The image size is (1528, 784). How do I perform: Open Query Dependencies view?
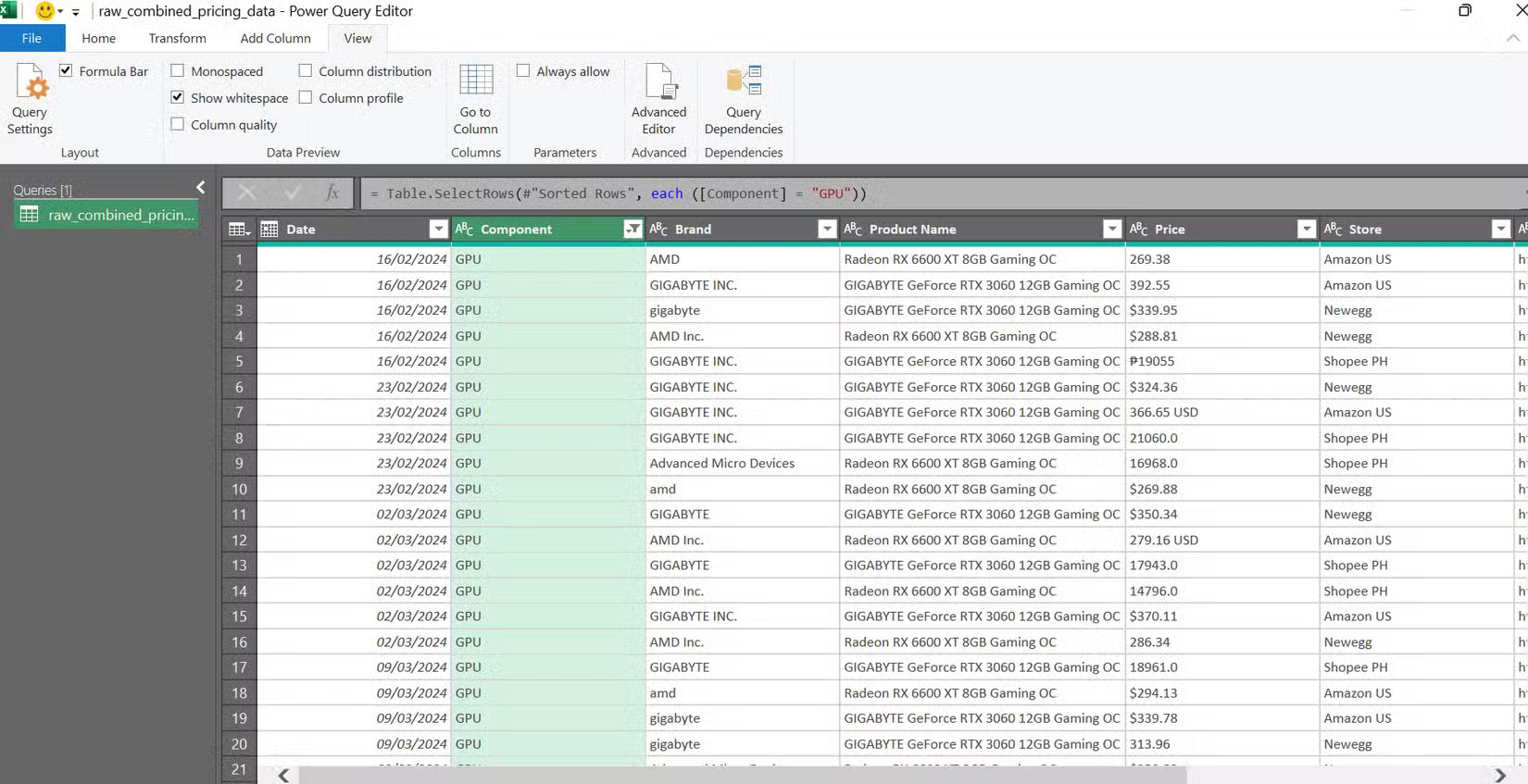click(x=743, y=82)
